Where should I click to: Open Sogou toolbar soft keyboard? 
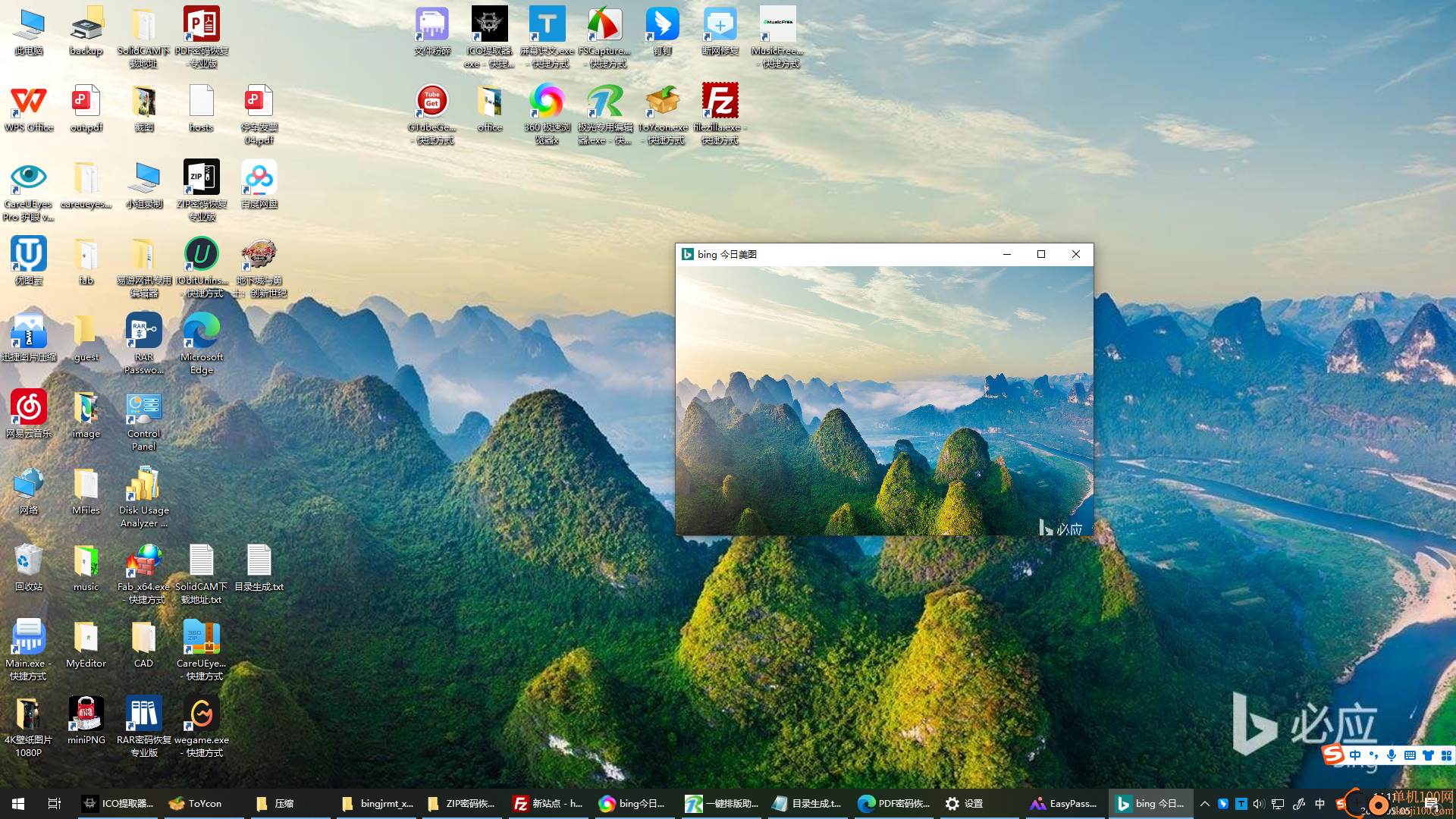(x=1410, y=755)
